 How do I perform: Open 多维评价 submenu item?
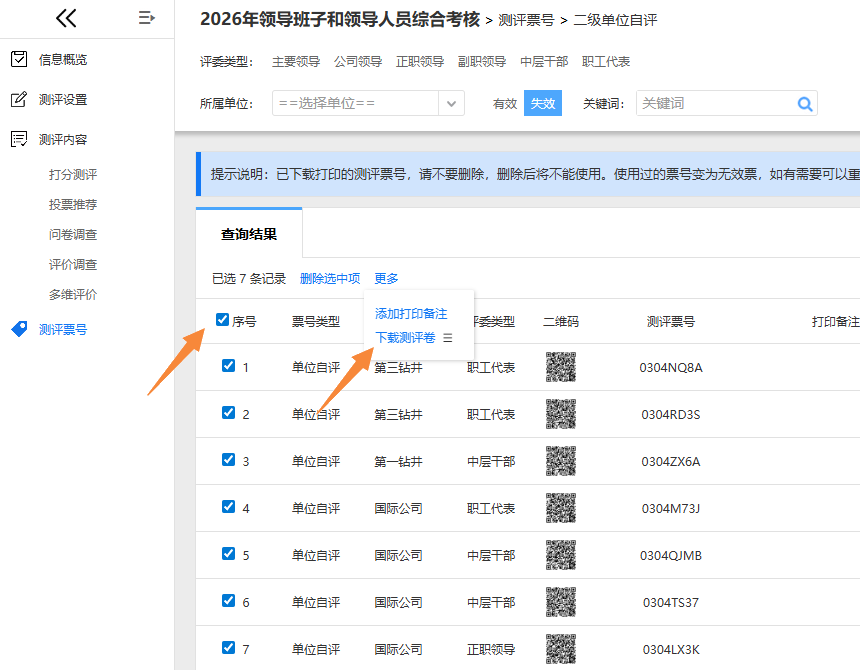[73, 294]
